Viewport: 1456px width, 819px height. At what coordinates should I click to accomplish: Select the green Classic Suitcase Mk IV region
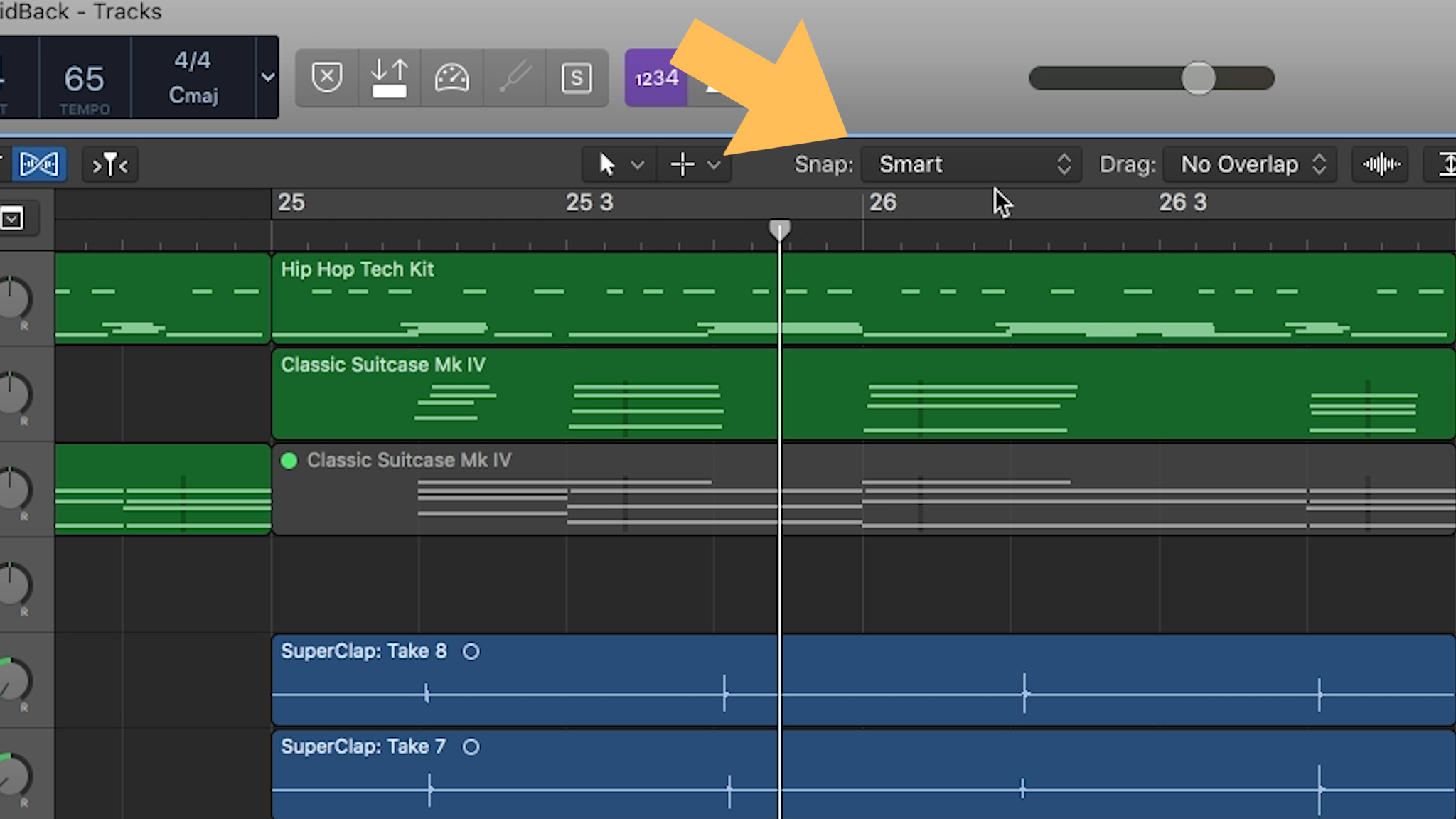(x=863, y=394)
